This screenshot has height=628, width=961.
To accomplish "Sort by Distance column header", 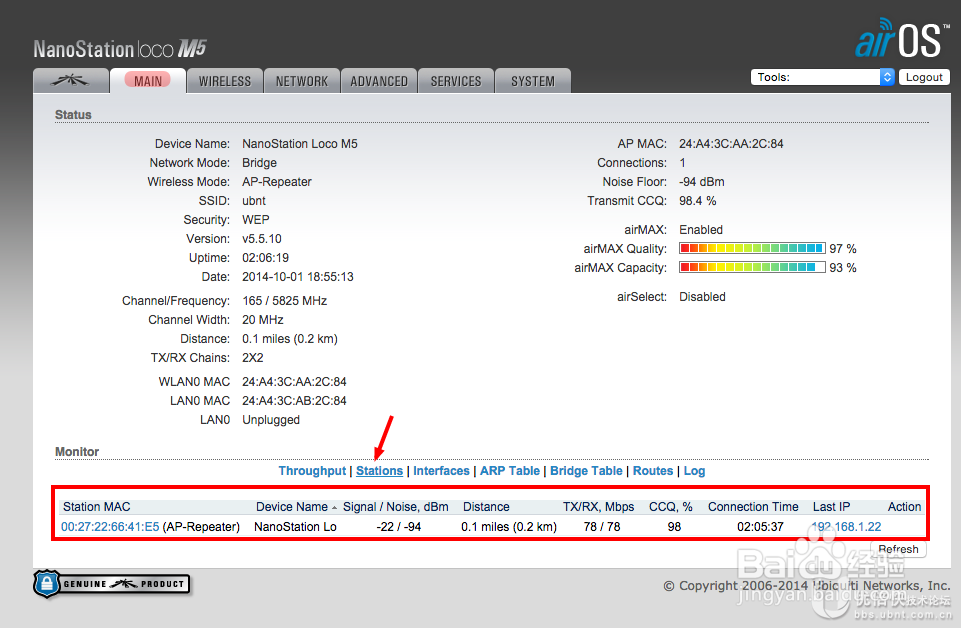I will click(486, 507).
